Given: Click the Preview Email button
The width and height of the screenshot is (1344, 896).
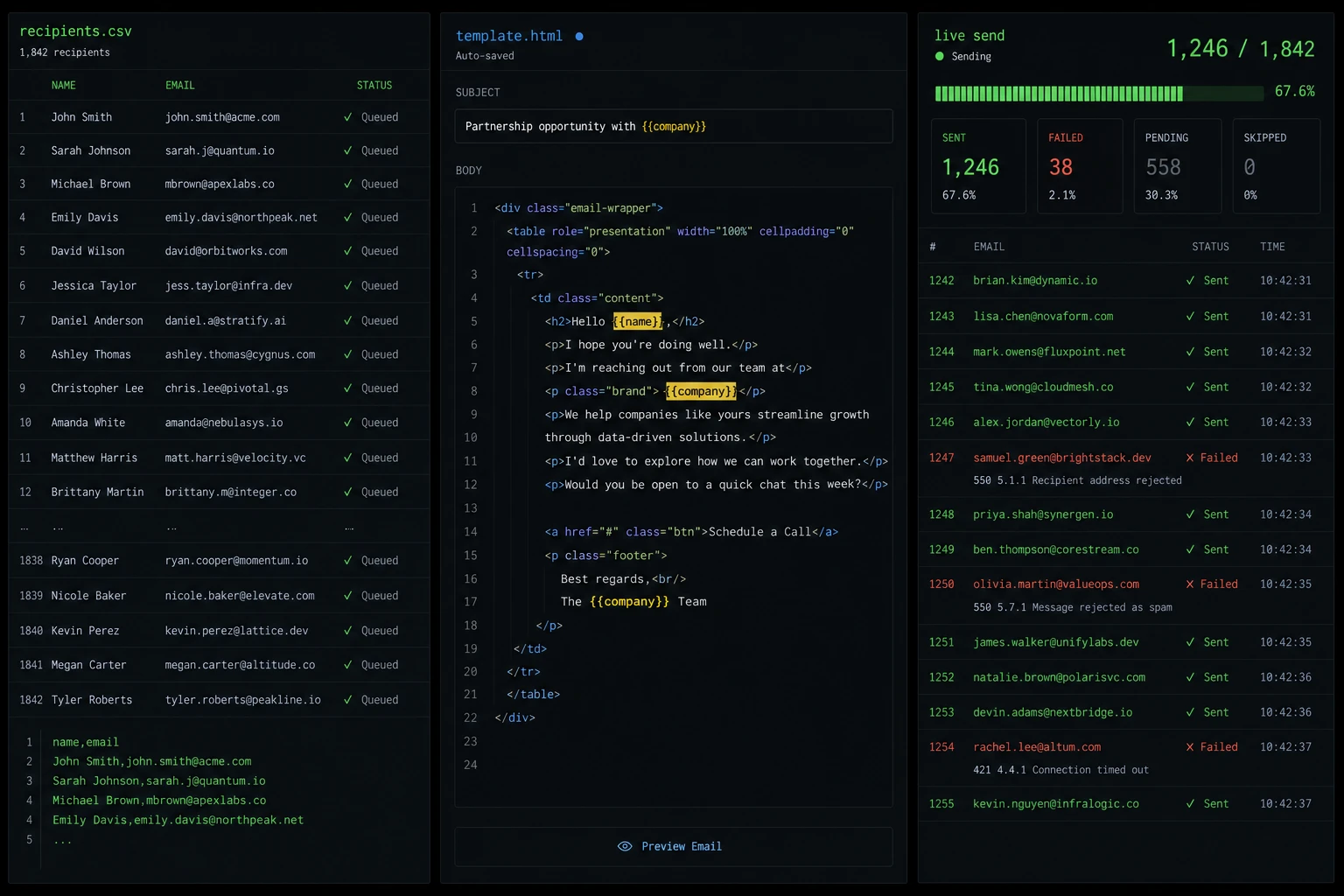Looking at the screenshot, I should 674,846.
